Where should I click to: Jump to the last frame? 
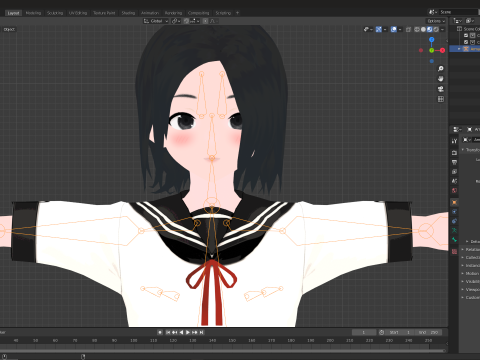[x=201, y=332]
